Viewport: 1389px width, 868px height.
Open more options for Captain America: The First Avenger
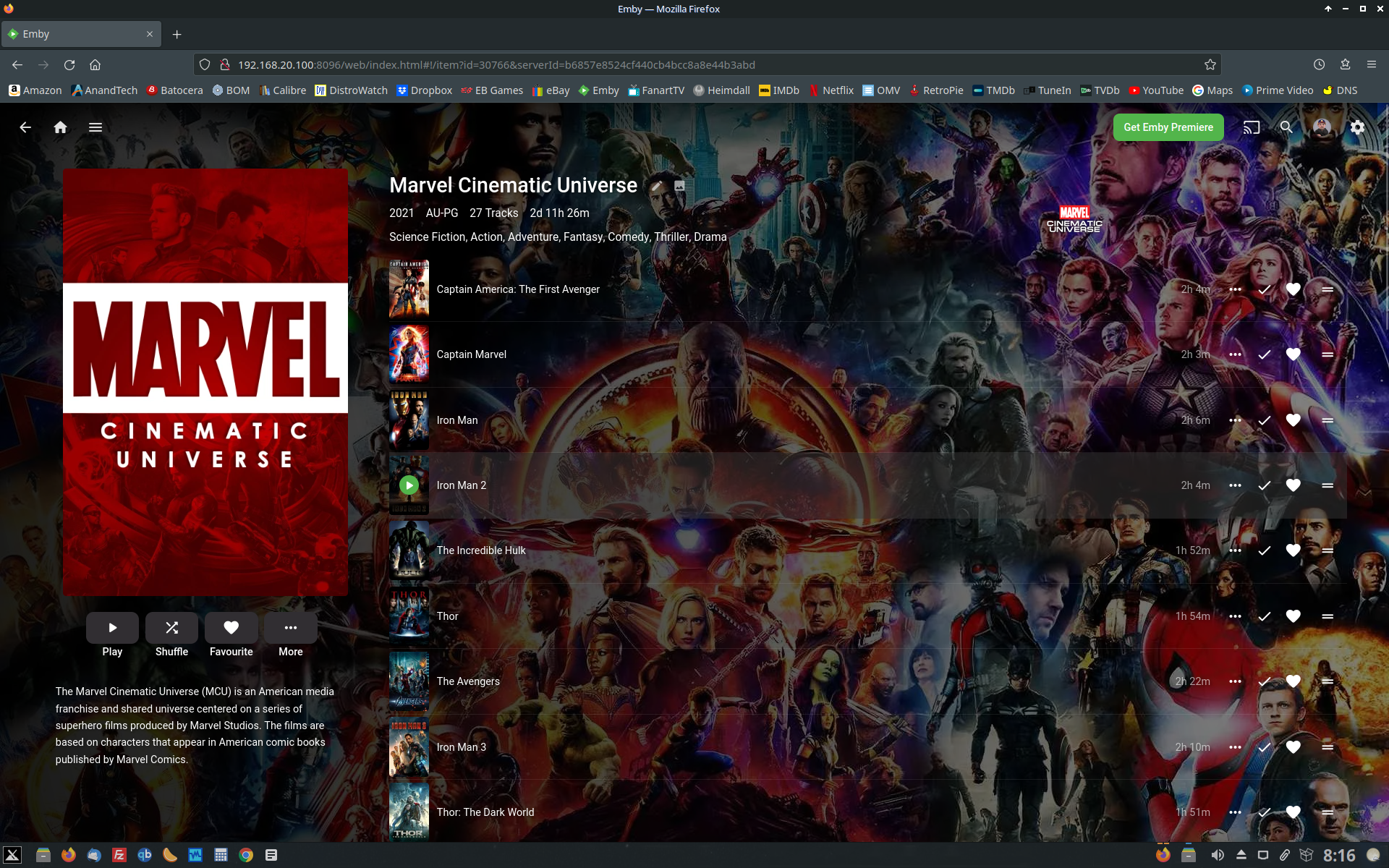tap(1235, 289)
